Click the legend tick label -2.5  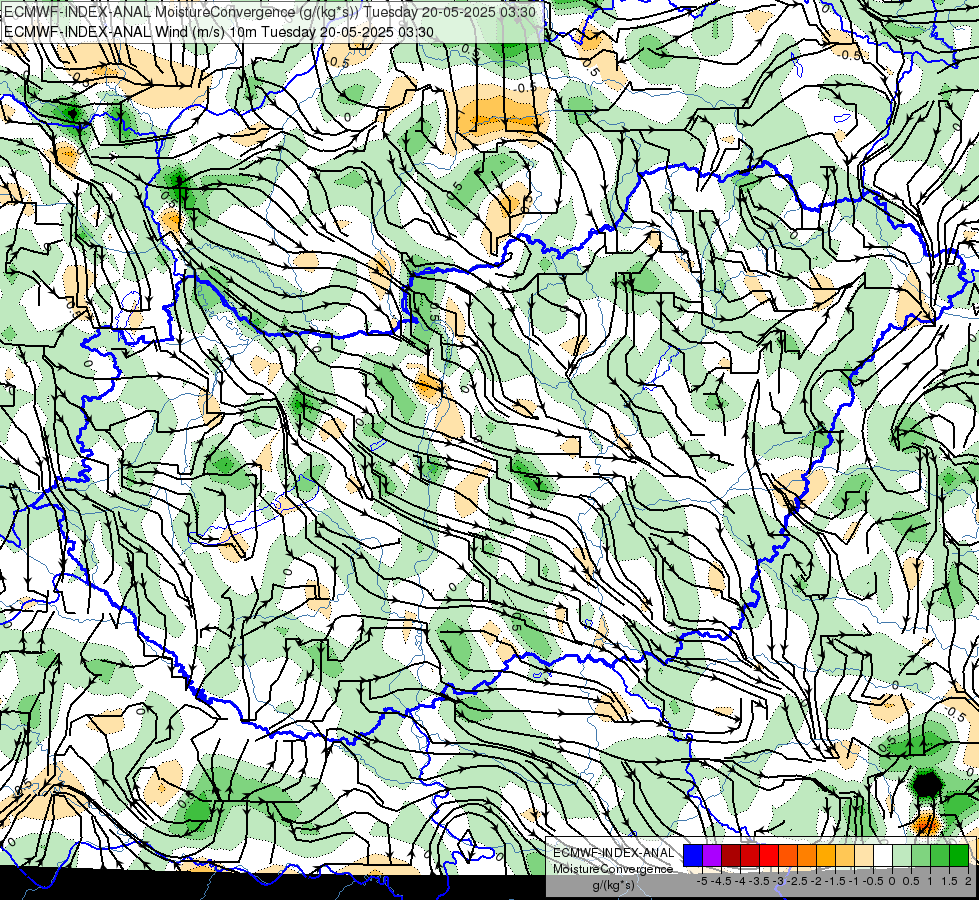point(797,881)
